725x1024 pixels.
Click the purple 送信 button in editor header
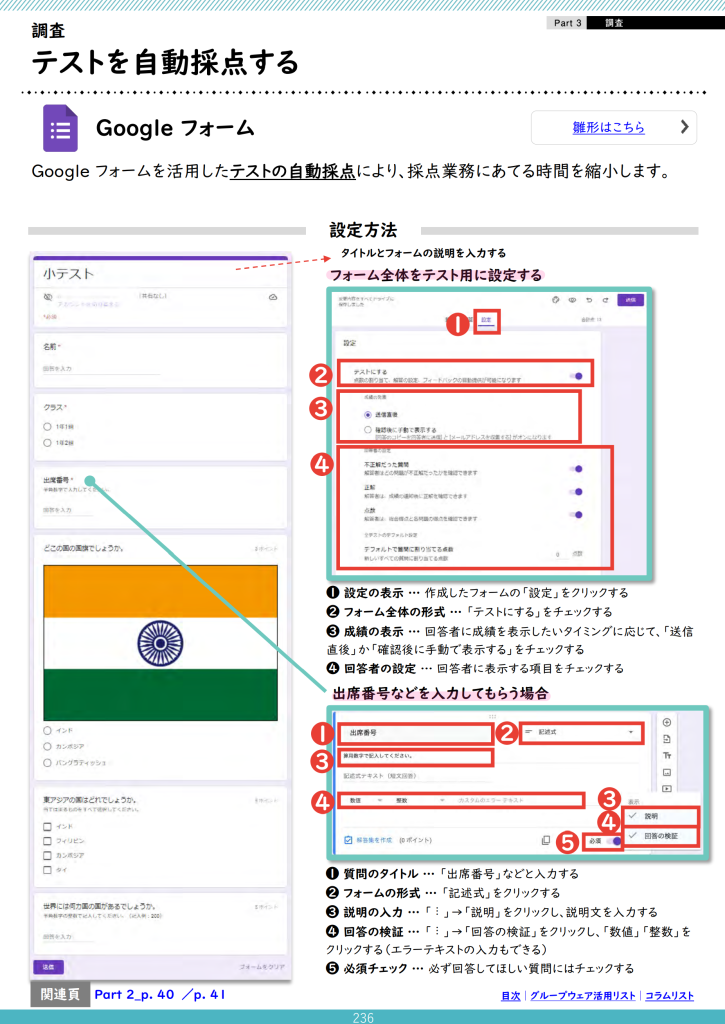[630, 300]
